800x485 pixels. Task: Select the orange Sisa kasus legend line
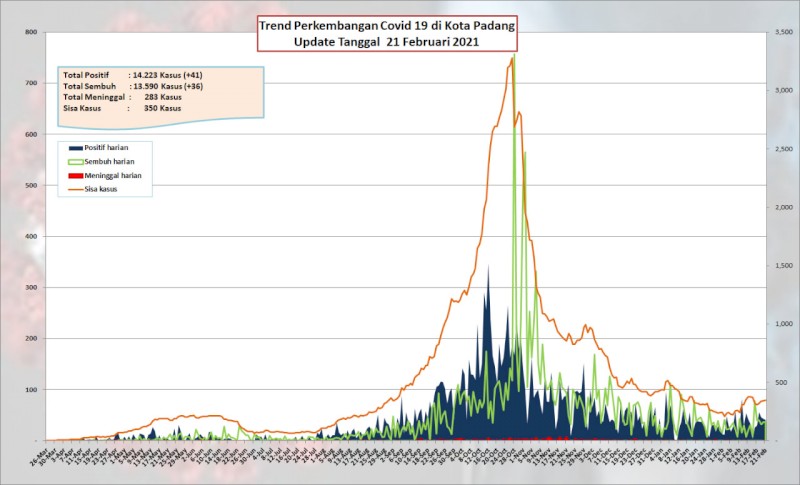(76, 189)
